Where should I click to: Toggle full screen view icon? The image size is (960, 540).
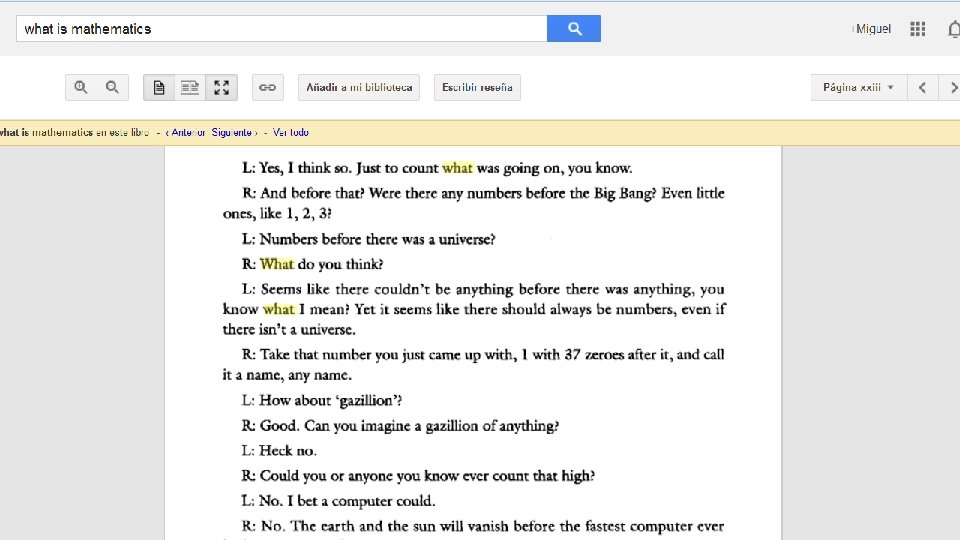point(222,88)
